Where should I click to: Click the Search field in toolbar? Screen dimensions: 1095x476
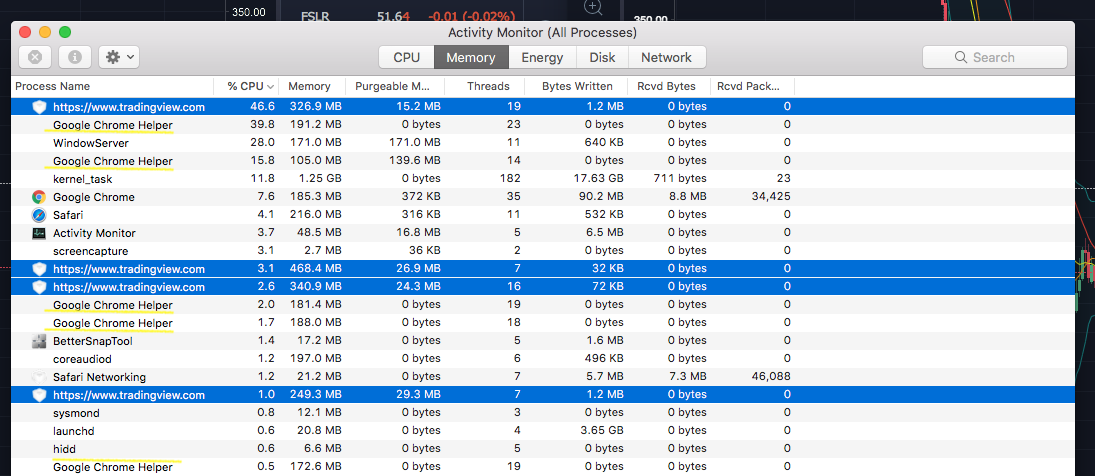pos(994,57)
